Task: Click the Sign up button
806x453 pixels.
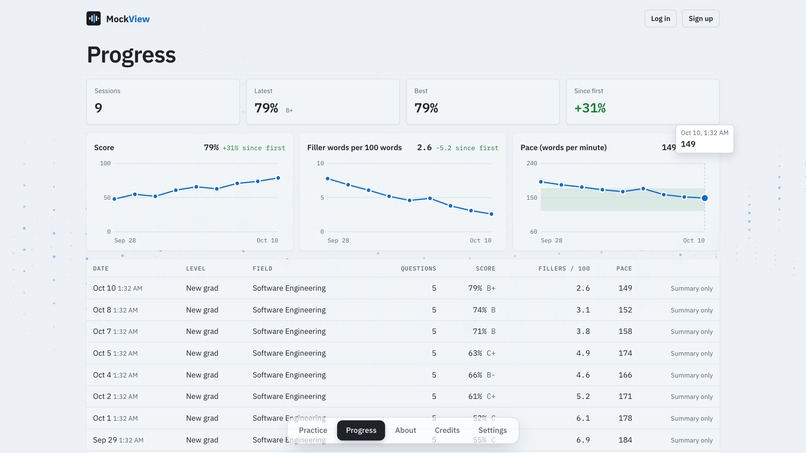Action: [x=701, y=19]
